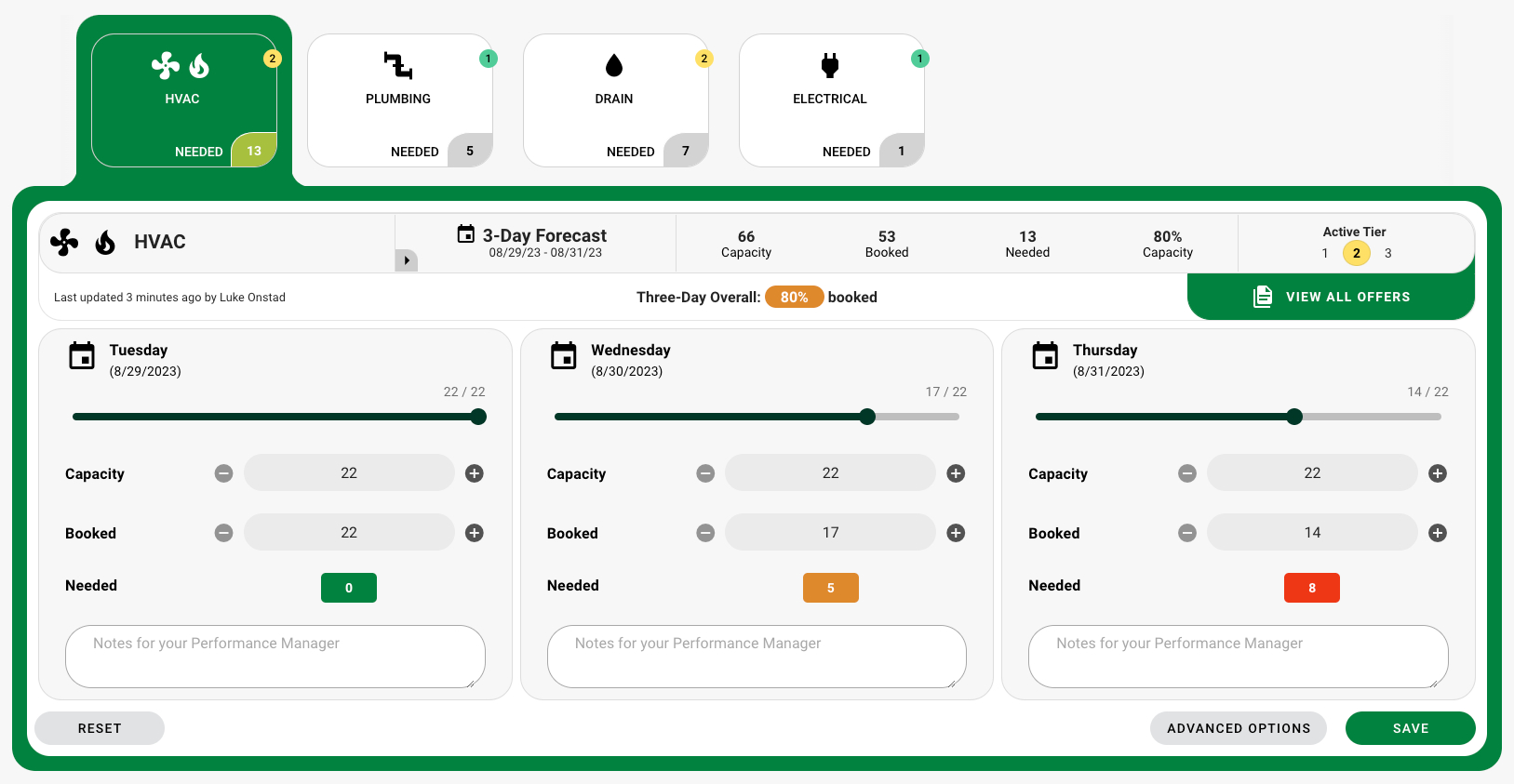Click the Plumbing needed count 5

pos(470,151)
